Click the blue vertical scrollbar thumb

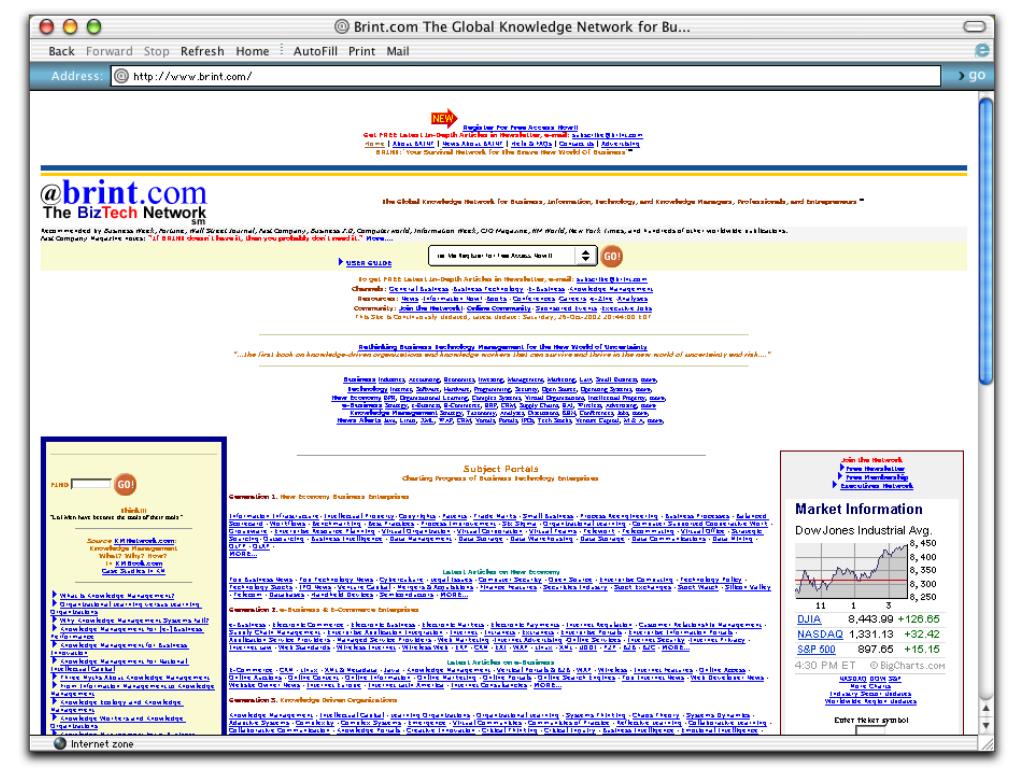[x=985, y=240]
